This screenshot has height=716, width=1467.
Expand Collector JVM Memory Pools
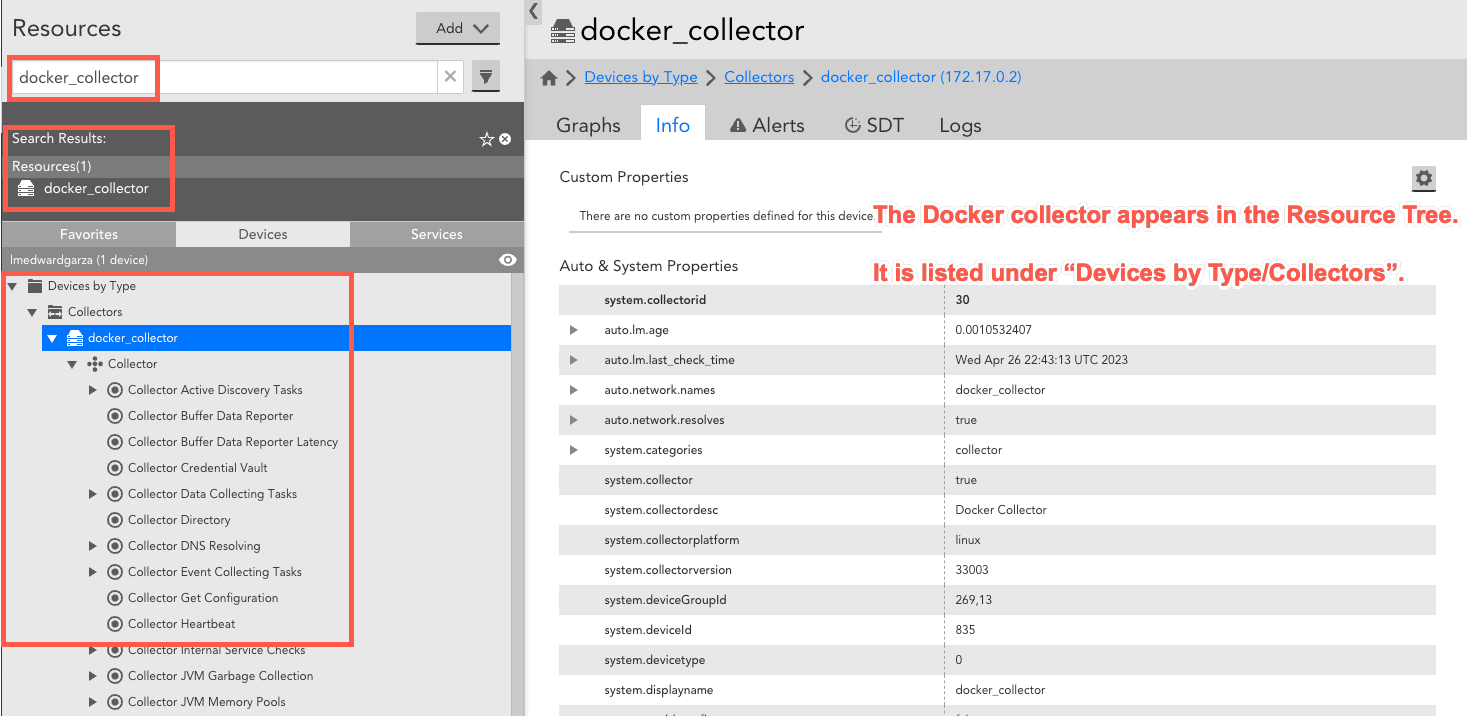point(93,702)
